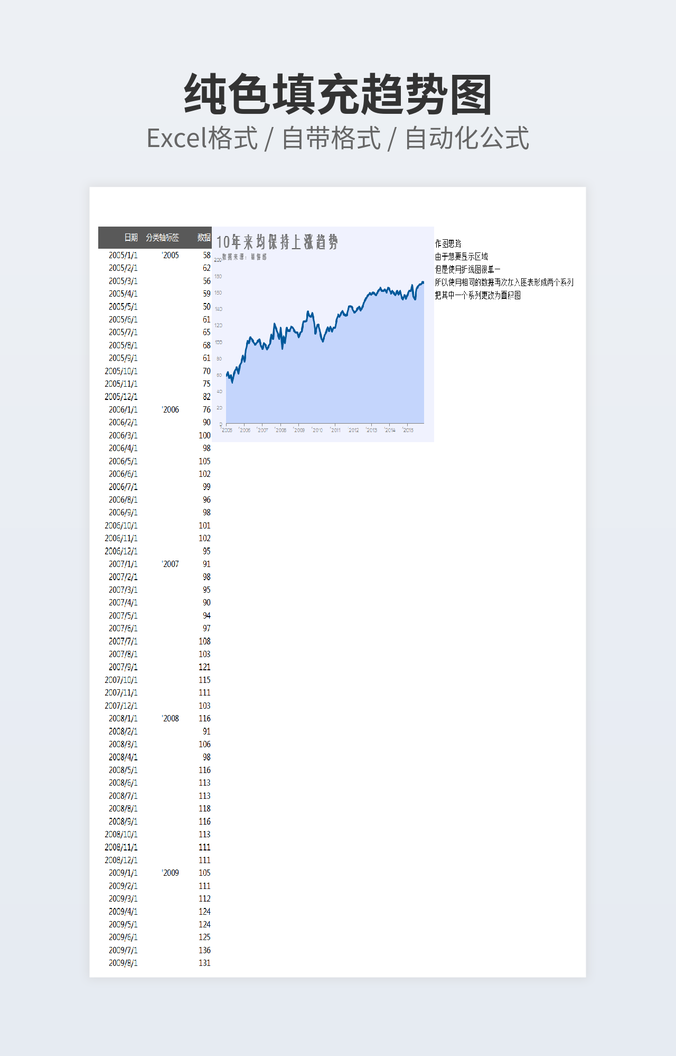Image resolution: width=676 pixels, height=1056 pixels.
Task: Select the '2006 category label cell
Action: click(170, 410)
